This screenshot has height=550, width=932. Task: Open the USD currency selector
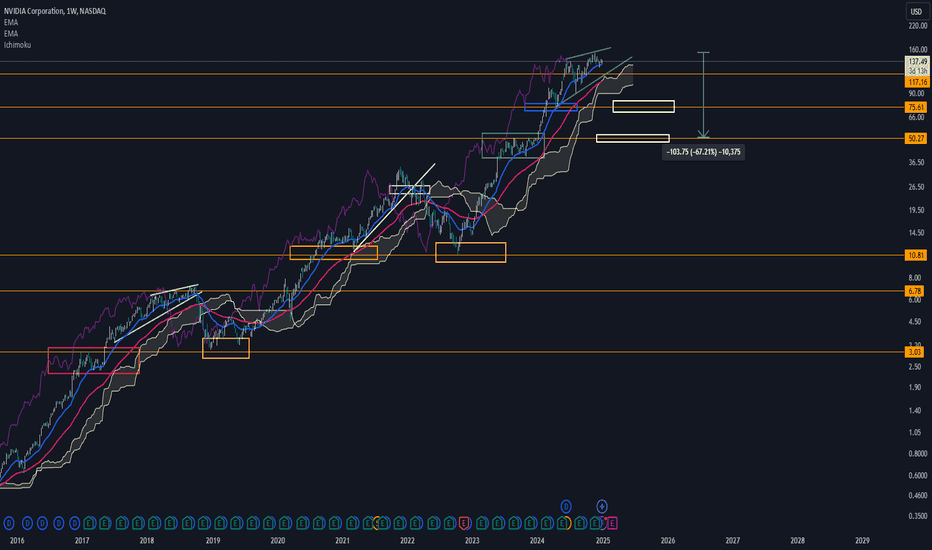[x=916, y=12]
